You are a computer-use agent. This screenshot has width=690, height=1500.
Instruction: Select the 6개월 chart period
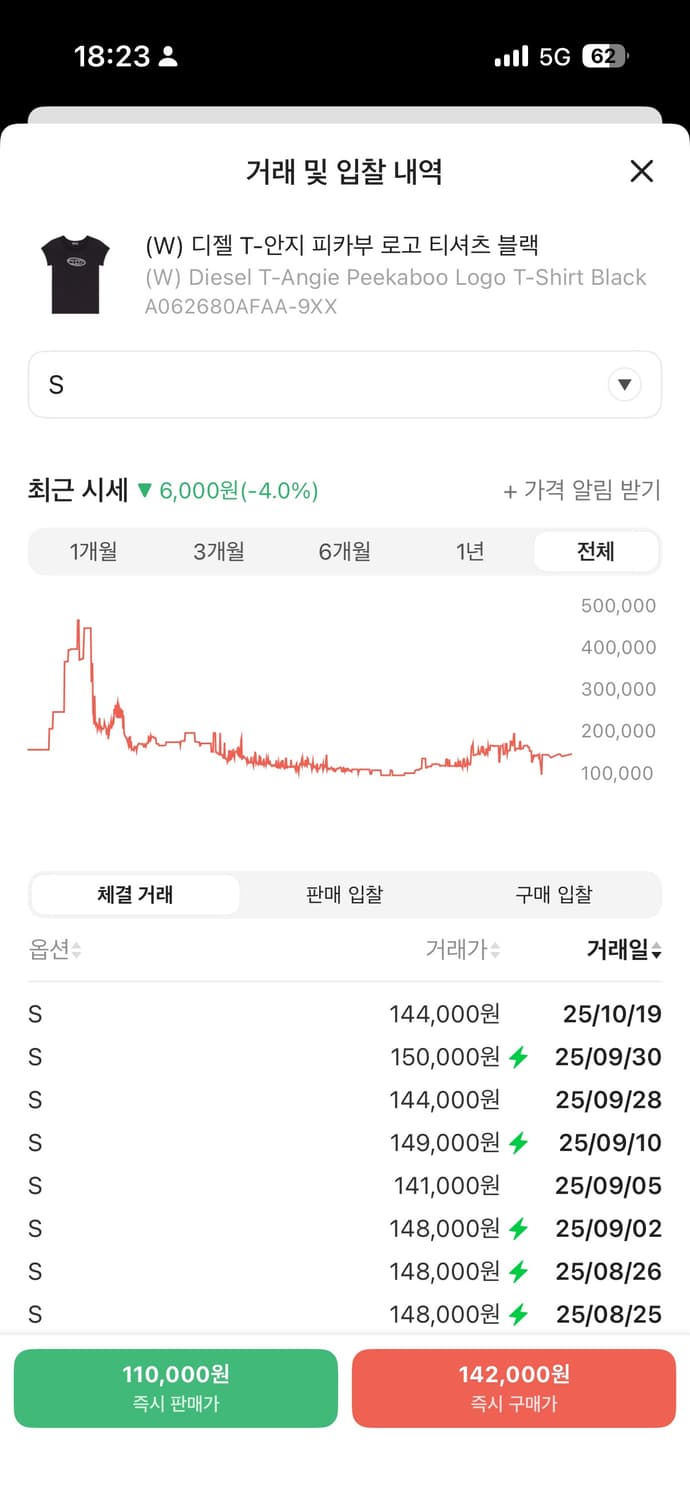coord(345,551)
